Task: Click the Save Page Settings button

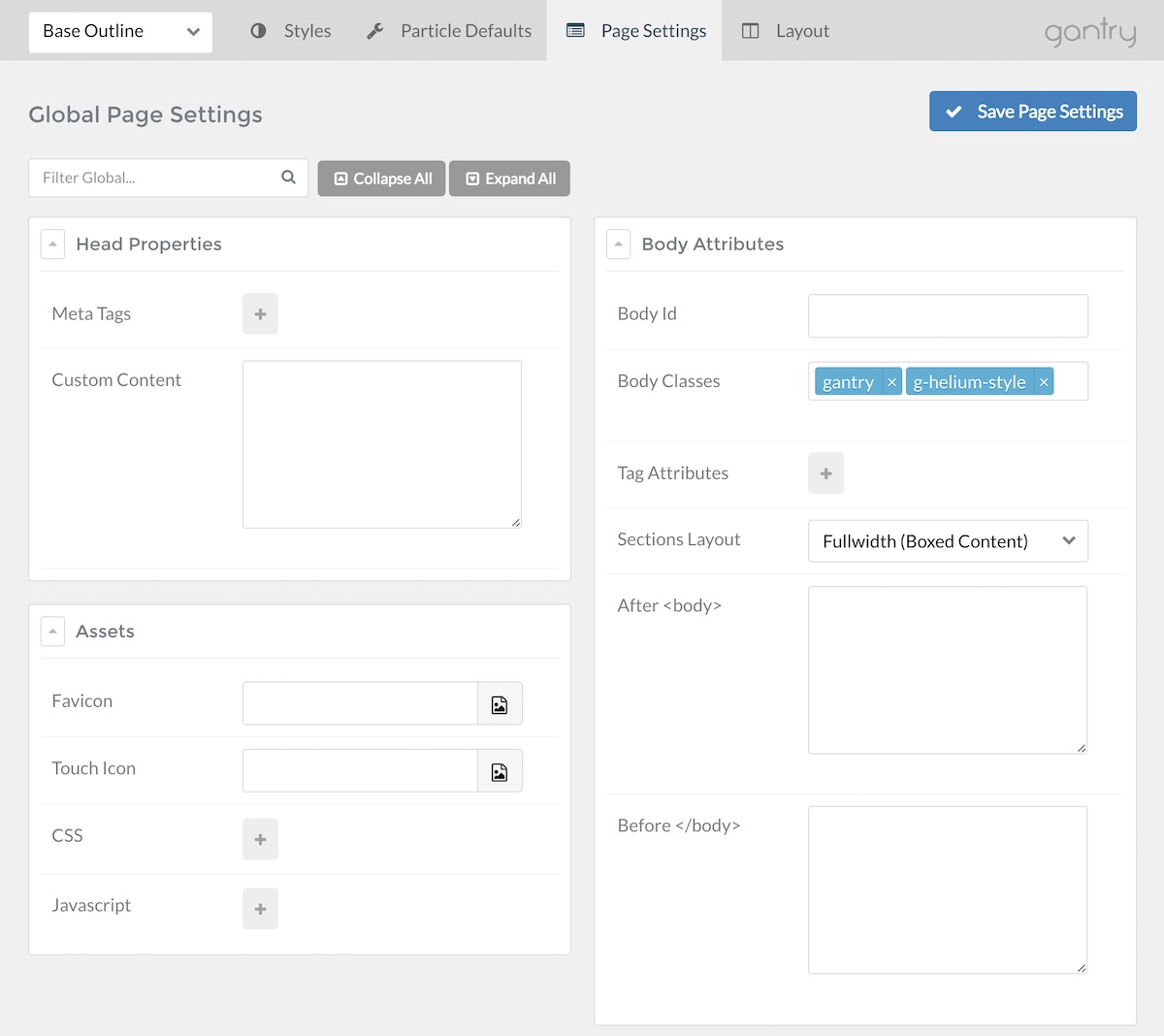Action: pos(1032,112)
